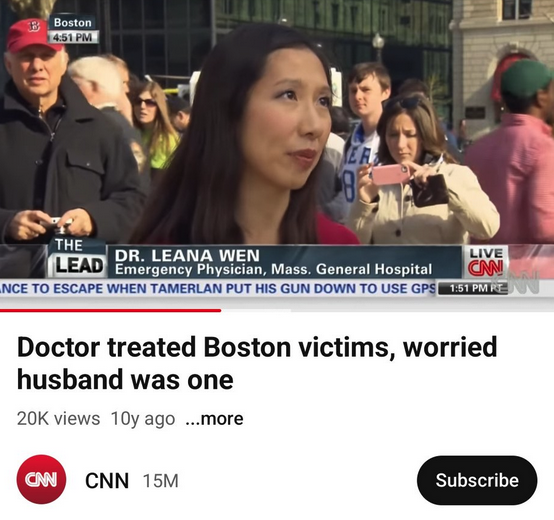Click the 20K views label
Screen dimensions: 554x520
[x=58, y=419]
